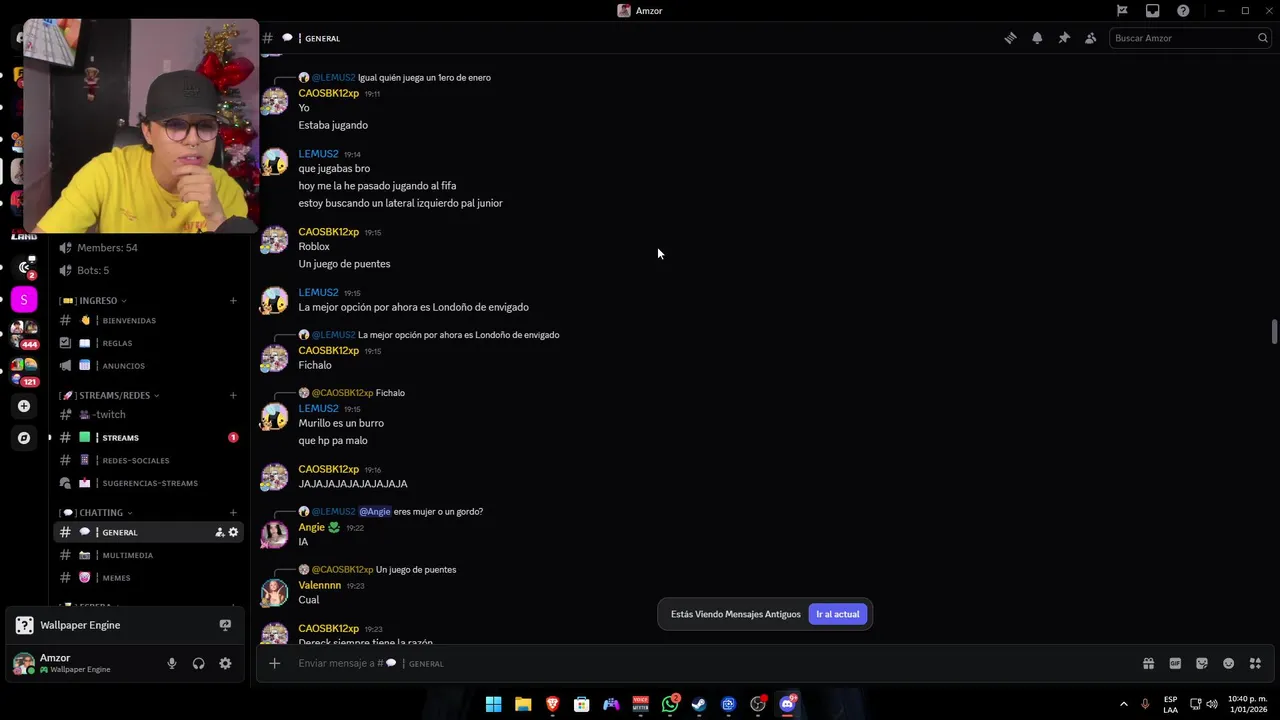Open volume control in system tray
This screenshot has height=720, width=1280.
[x=1212, y=704]
